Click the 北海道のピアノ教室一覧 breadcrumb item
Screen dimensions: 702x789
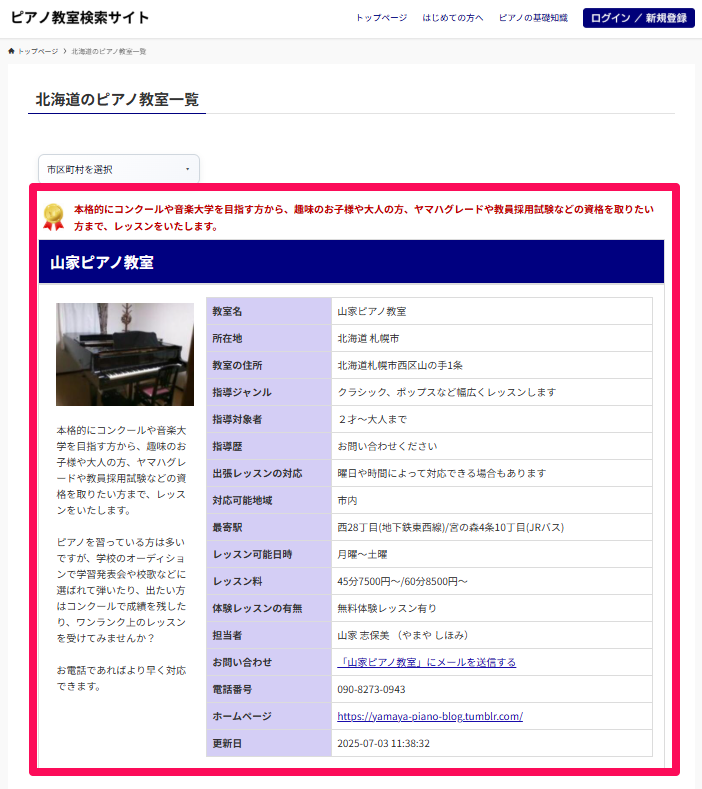pyautogui.click(x=109, y=50)
